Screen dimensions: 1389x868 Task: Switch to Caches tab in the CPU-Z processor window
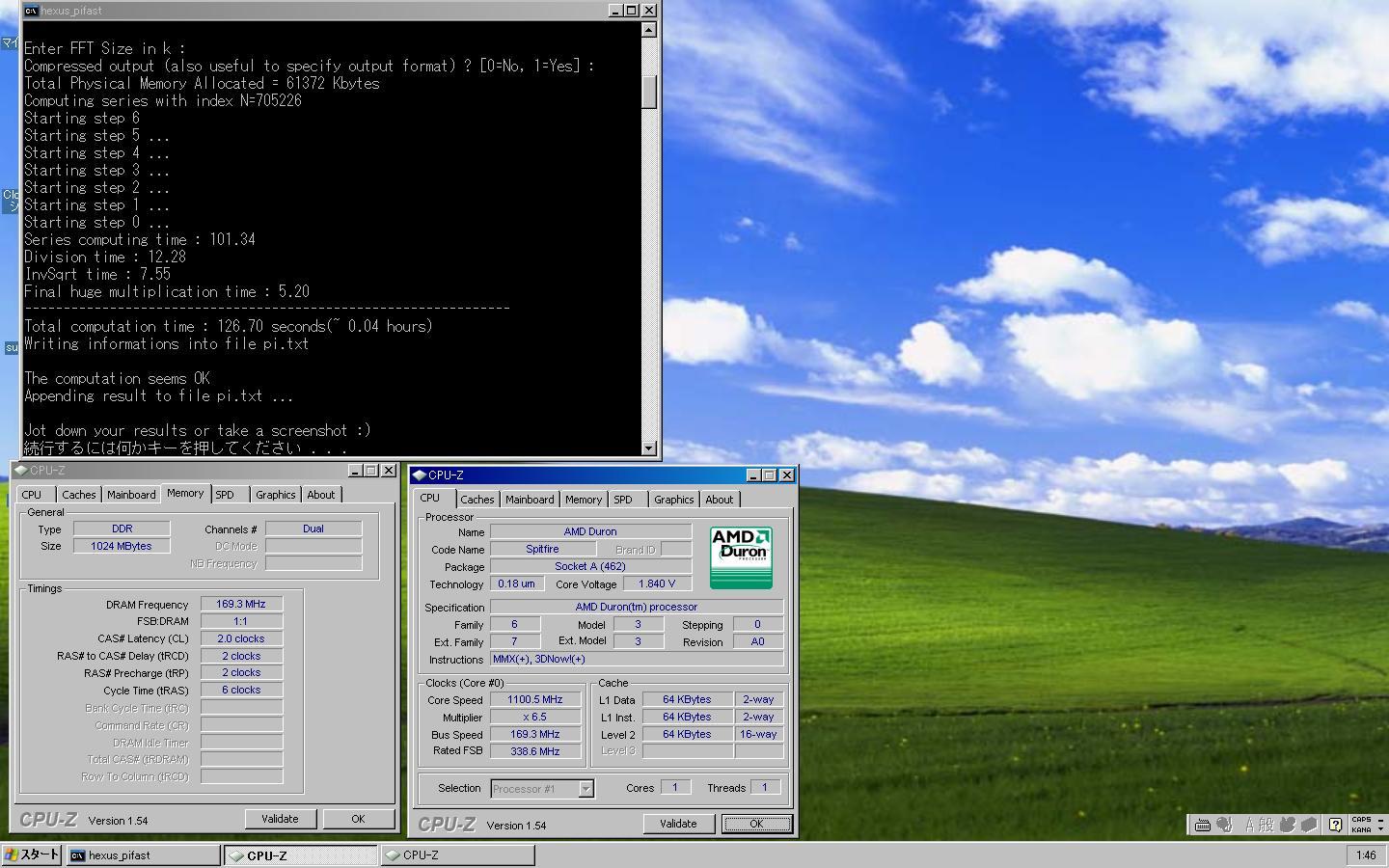pos(477,500)
